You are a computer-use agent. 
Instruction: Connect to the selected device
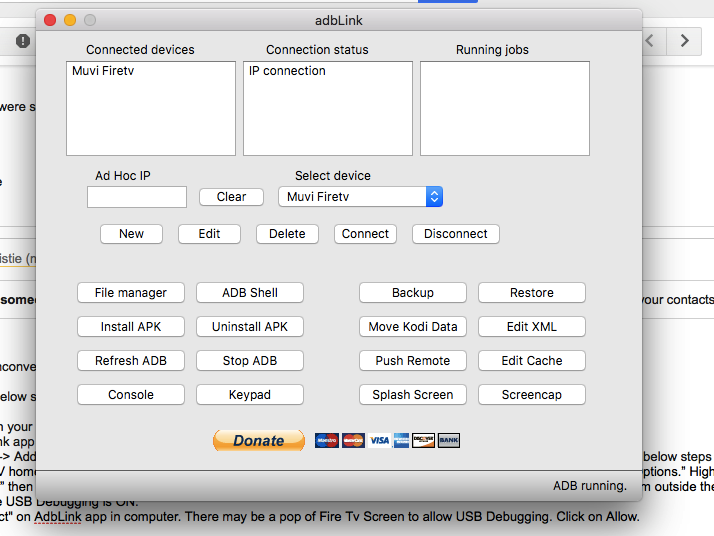[365, 234]
